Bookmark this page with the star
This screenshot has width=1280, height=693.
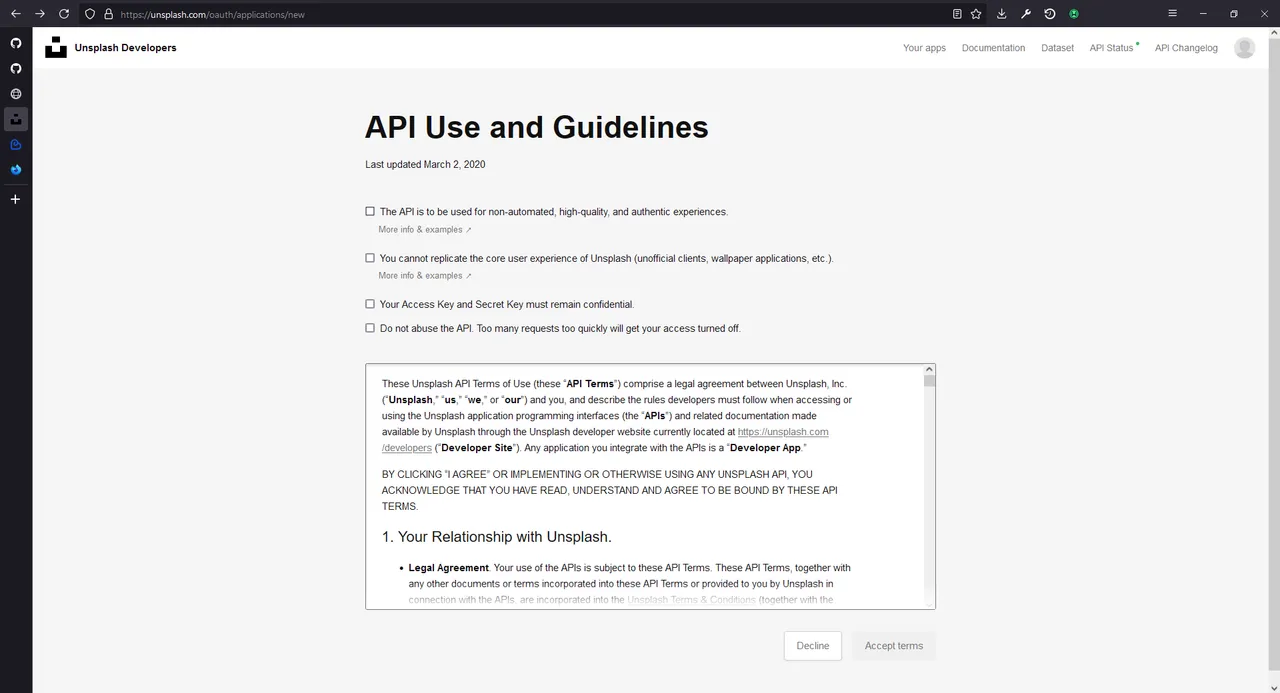pos(976,14)
